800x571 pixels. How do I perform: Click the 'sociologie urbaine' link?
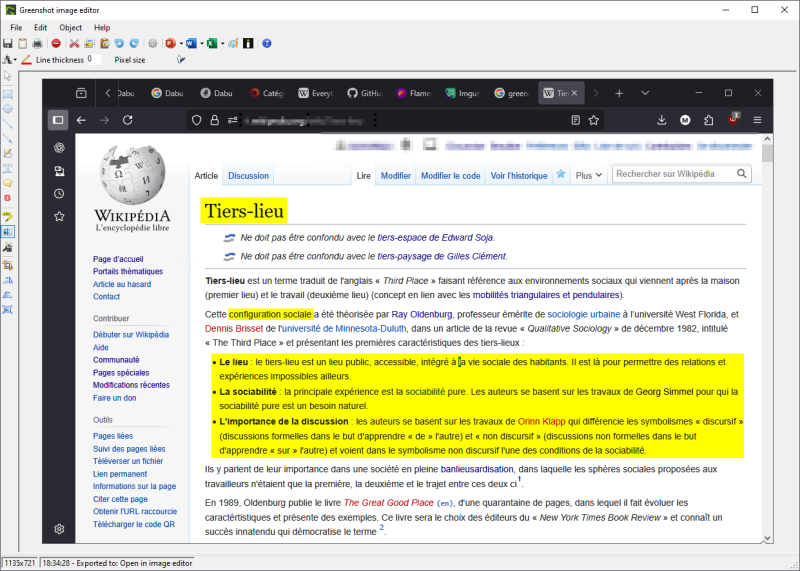tap(584, 314)
